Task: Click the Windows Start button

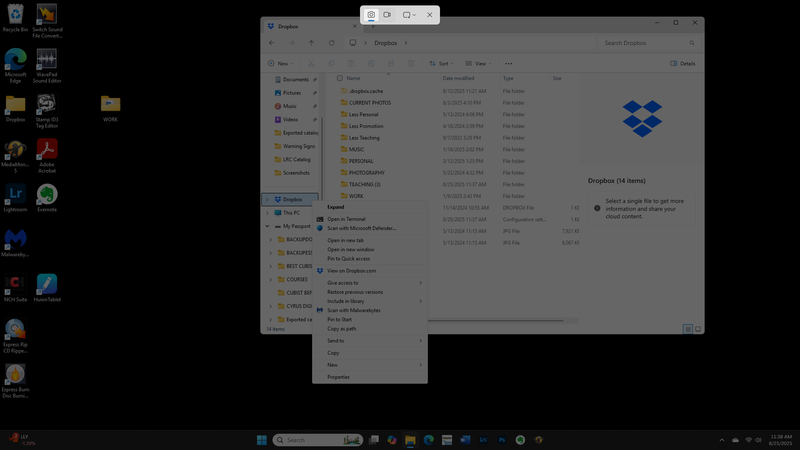Action: click(262, 440)
